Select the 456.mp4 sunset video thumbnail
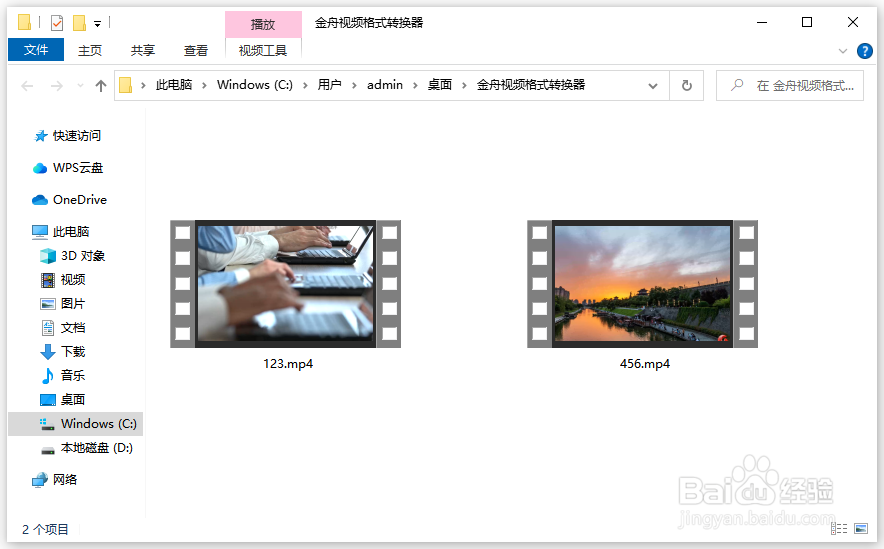Viewport: 884px width, 549px height. (x=642, y=284)
